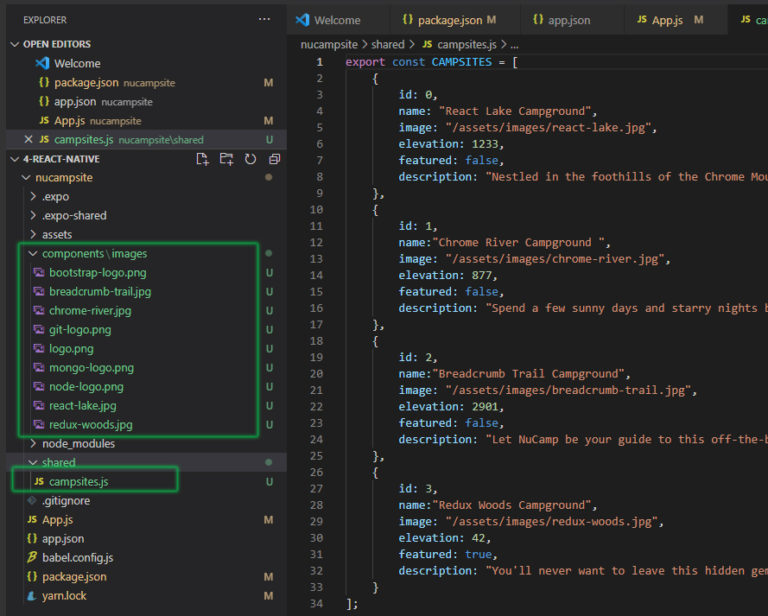The image size is (768, 616).
Task: Switch to the package.json tab
Action: [x=455, y=20]
